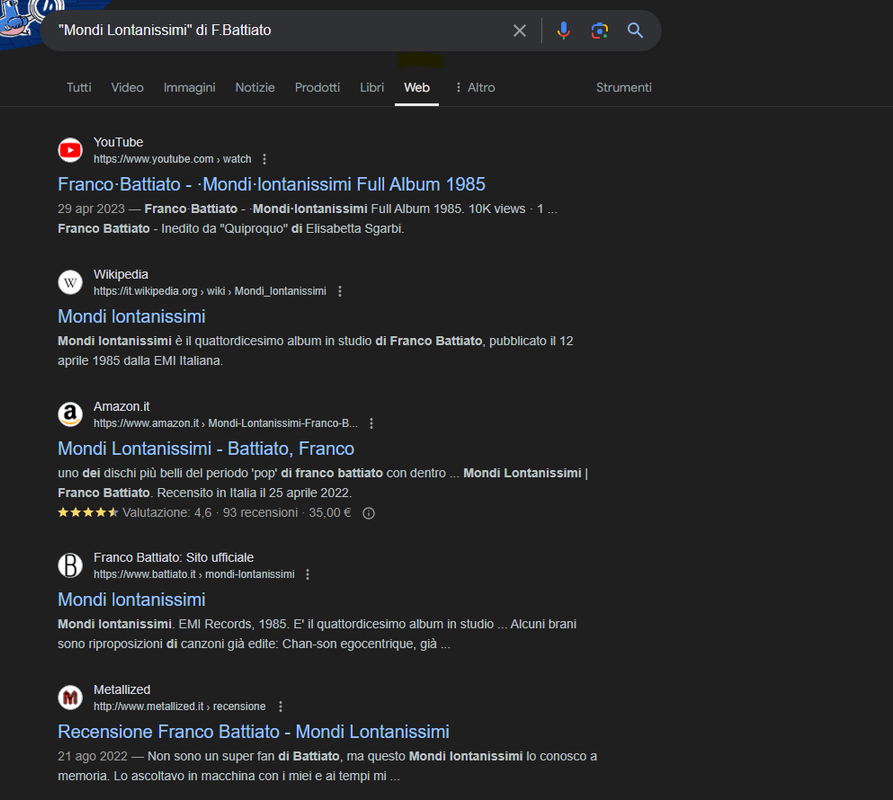
Task: Switch to the Tutti tab
Action: 79,88
